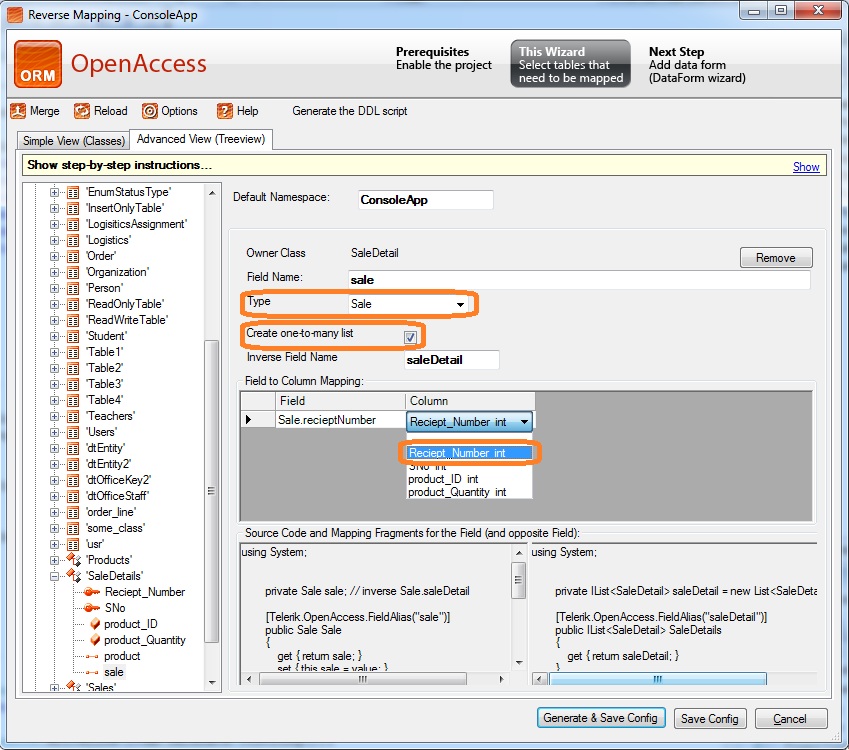The width and height of the screenshot is (849, 750).
Task: Select the 'usr' table icon
Action: (x=73, y=544)
